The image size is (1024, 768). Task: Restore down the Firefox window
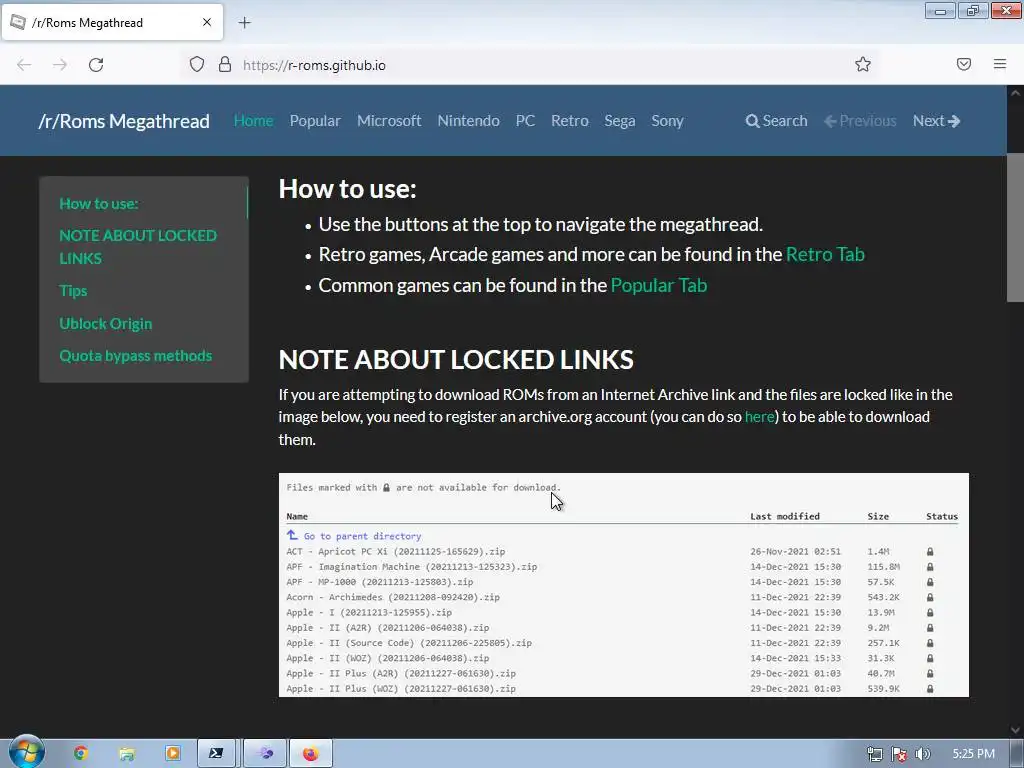(x=972, y=10)
